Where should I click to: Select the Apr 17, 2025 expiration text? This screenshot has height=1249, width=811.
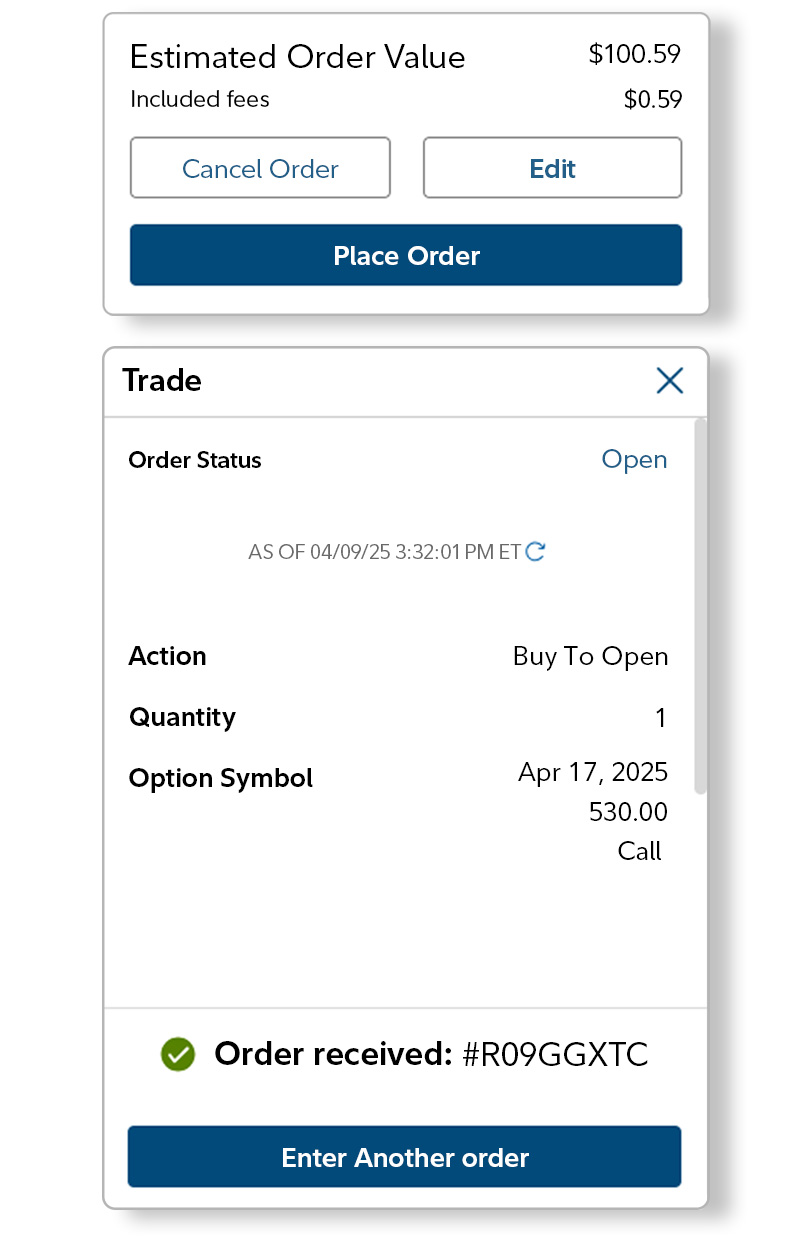pyautogui.click(x=592, y=772)
